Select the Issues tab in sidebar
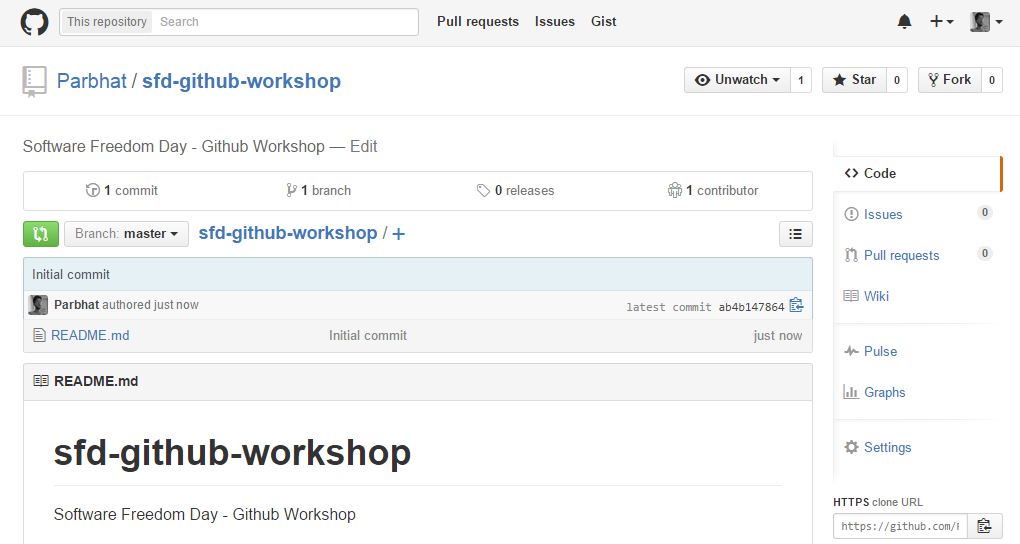The height and width of the screenshot is (544, 1020). (917, 214)
